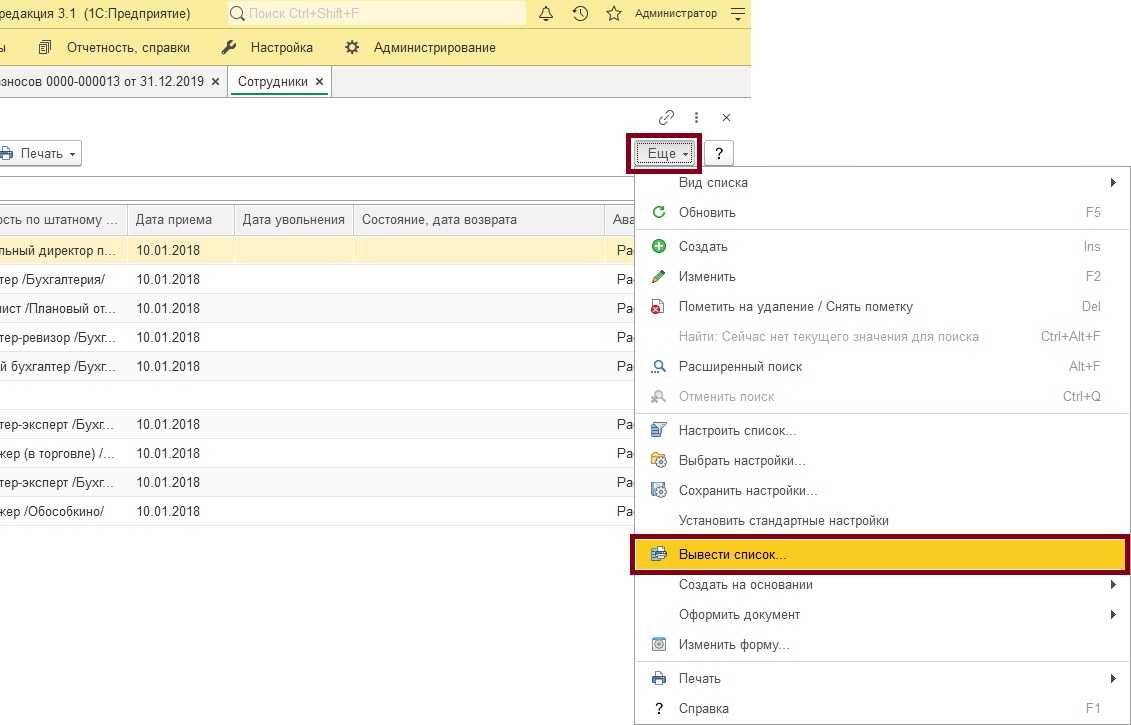Viewport: 1131px width, 725px height.
Task: Close the Сотрудники tab
Action: [x=319, y=82]
